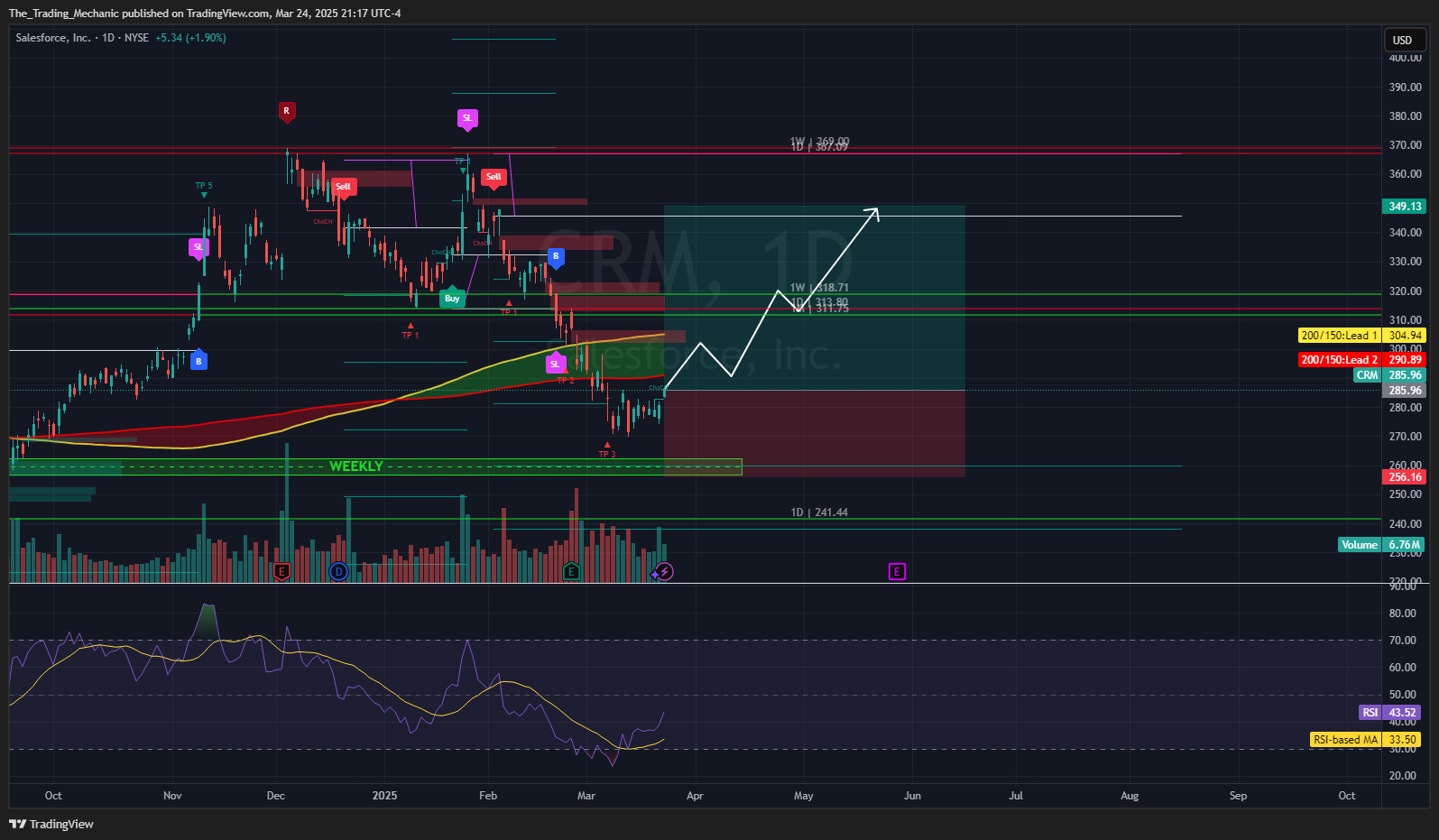Click the +5.34 (+1.90%) change text
The image size is (1439, 840).
190,38
